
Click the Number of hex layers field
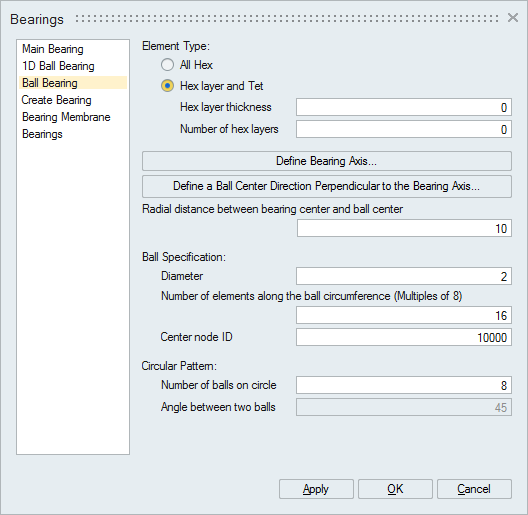point(404,129)
